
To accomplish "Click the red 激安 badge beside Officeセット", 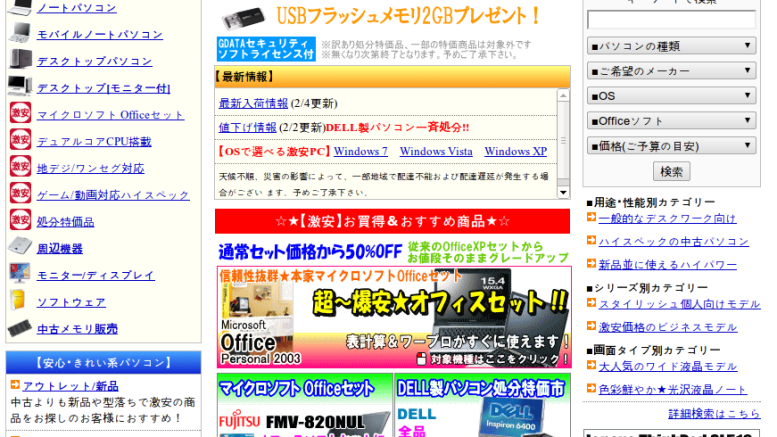I will [x=19, y=114].
